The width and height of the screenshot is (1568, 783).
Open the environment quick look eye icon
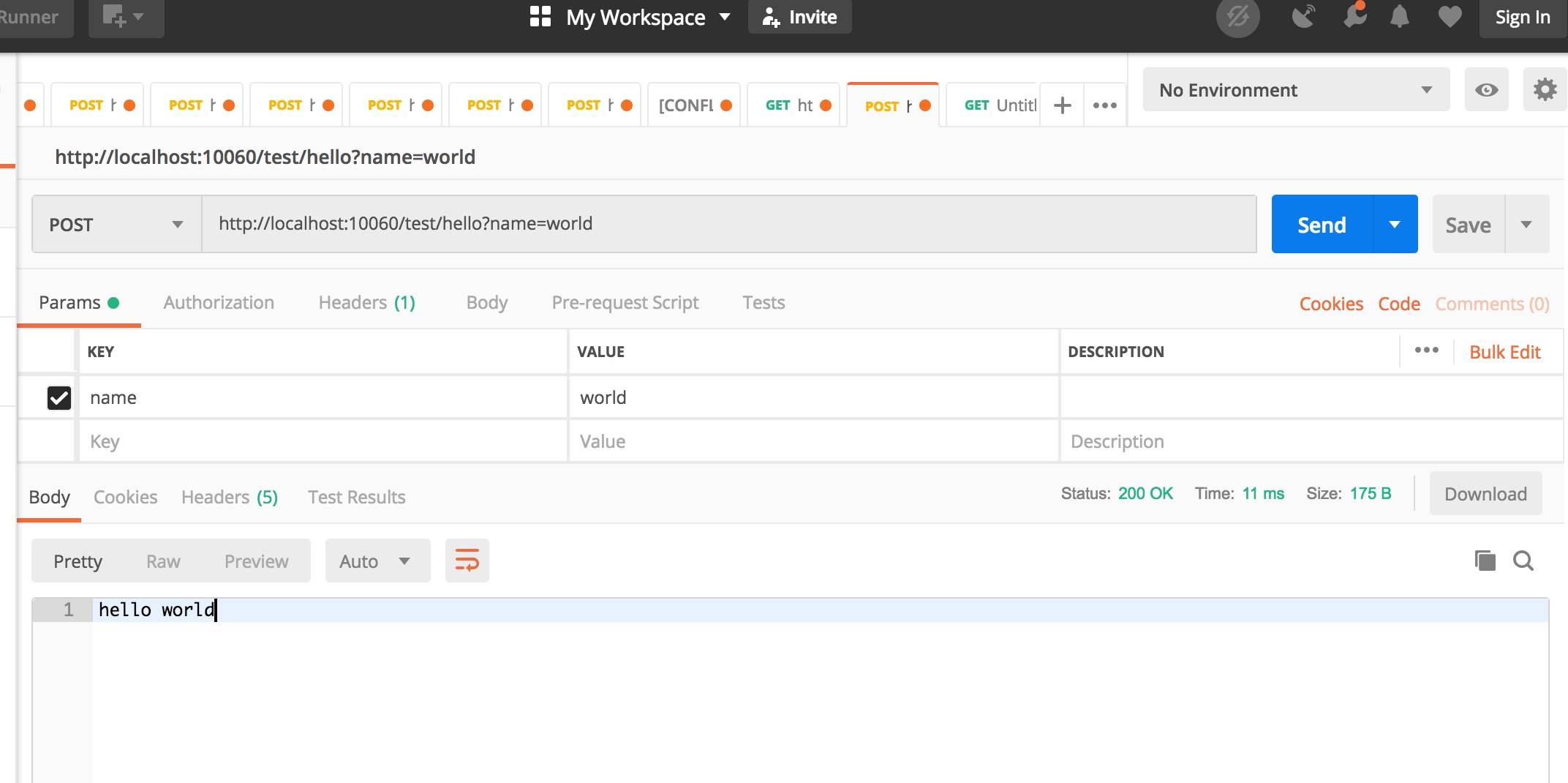tap(1486, 90)
